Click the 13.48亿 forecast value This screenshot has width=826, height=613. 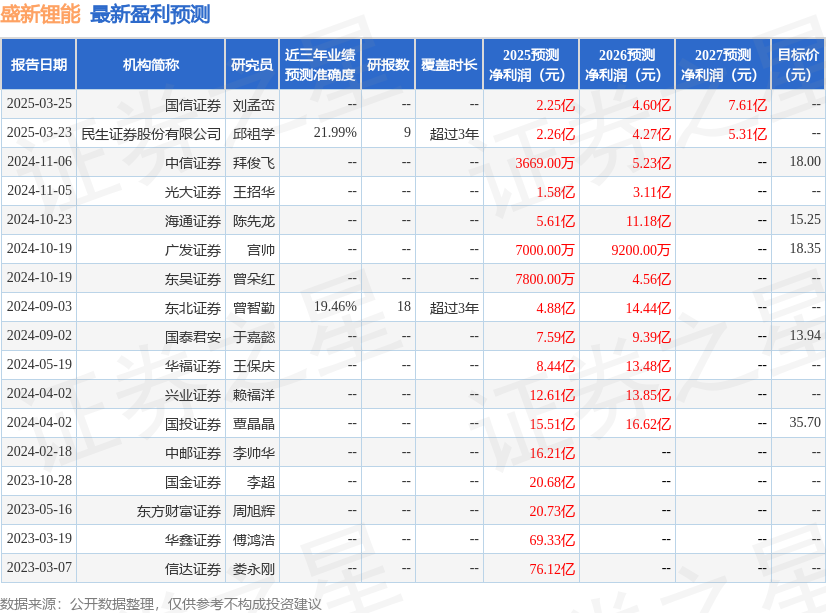click(648, 366)
